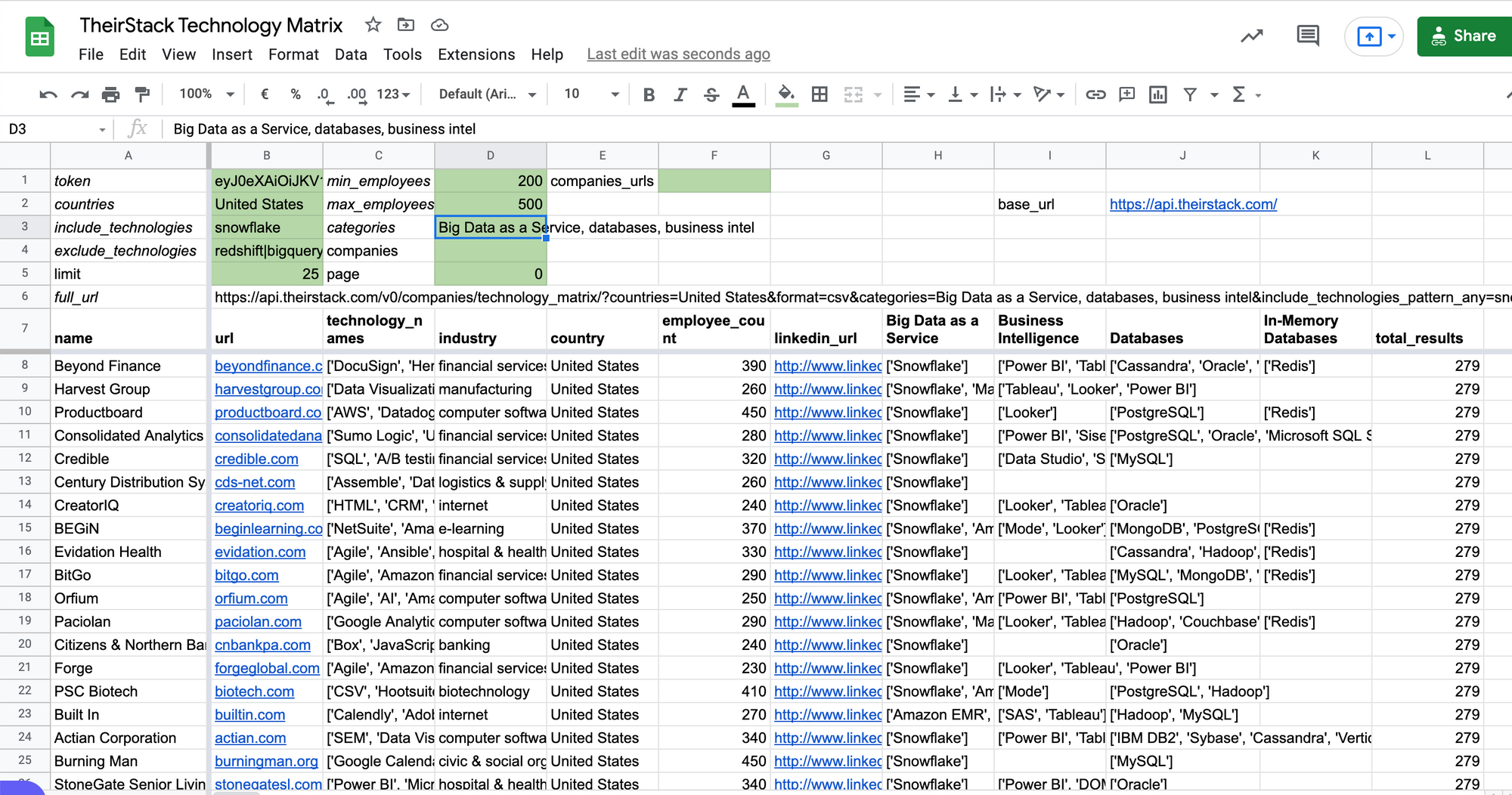Open the File menu

(x=91, y=54)
